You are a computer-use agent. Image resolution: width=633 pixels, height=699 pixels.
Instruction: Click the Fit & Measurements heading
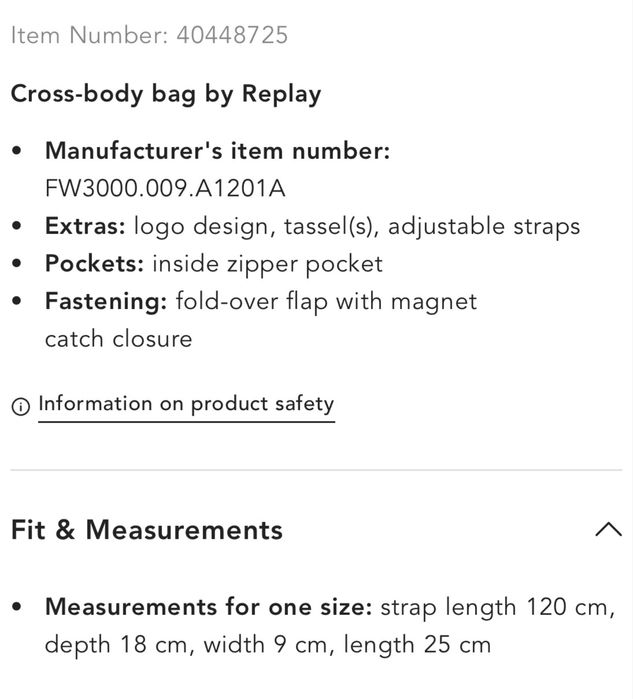point(147,529)
